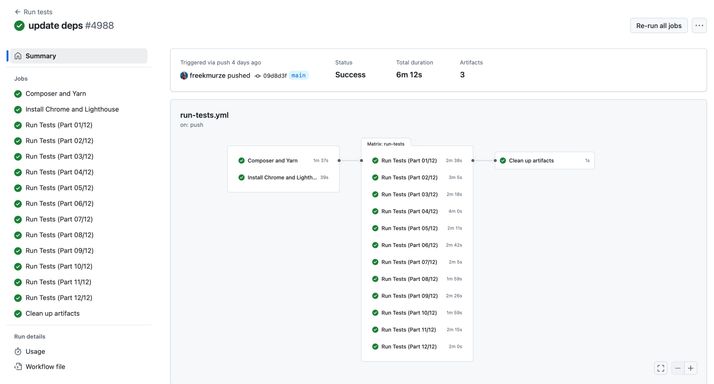714x384 pixels.
Task: Open the three-dot options menu
Action: coord(699,26)
